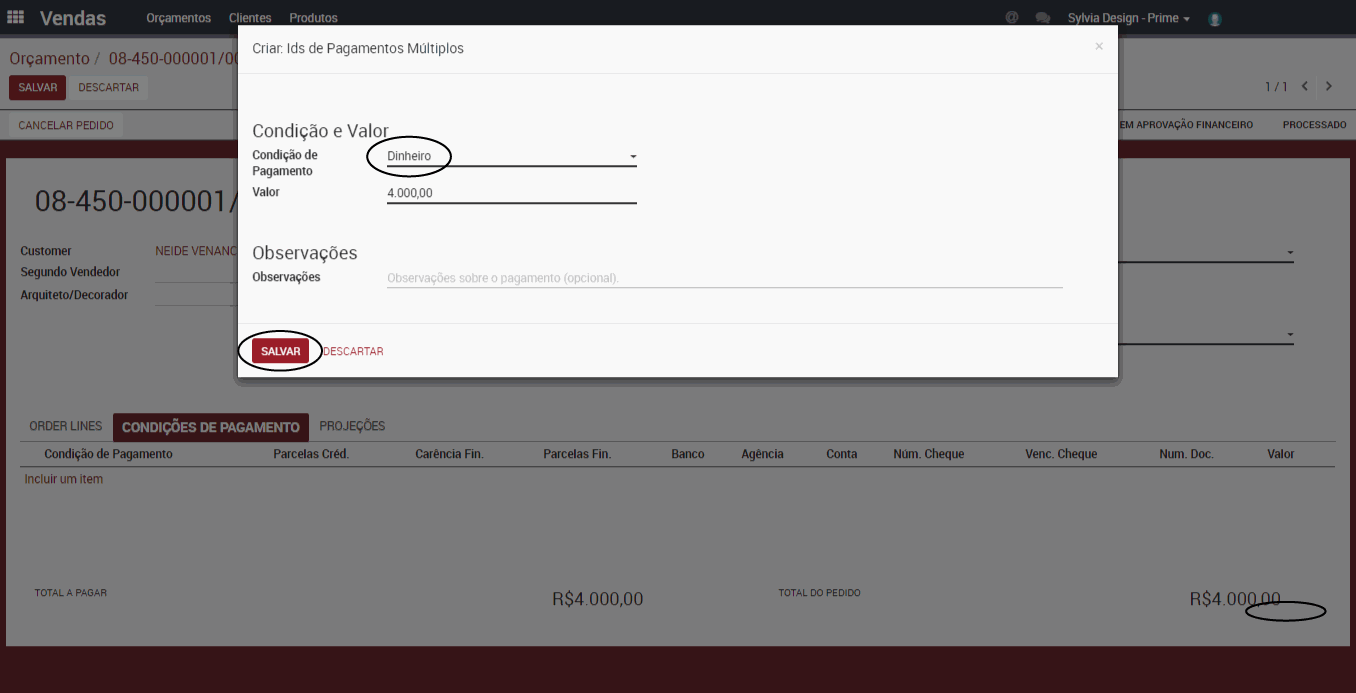
Task: Click the Processado status stage
Action: tap(1314, 125)
